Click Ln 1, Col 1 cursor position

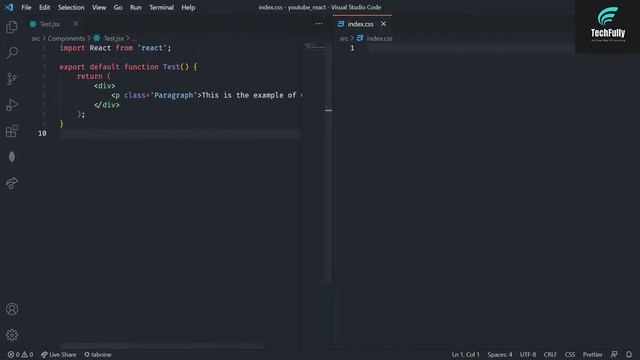(465, 355)
